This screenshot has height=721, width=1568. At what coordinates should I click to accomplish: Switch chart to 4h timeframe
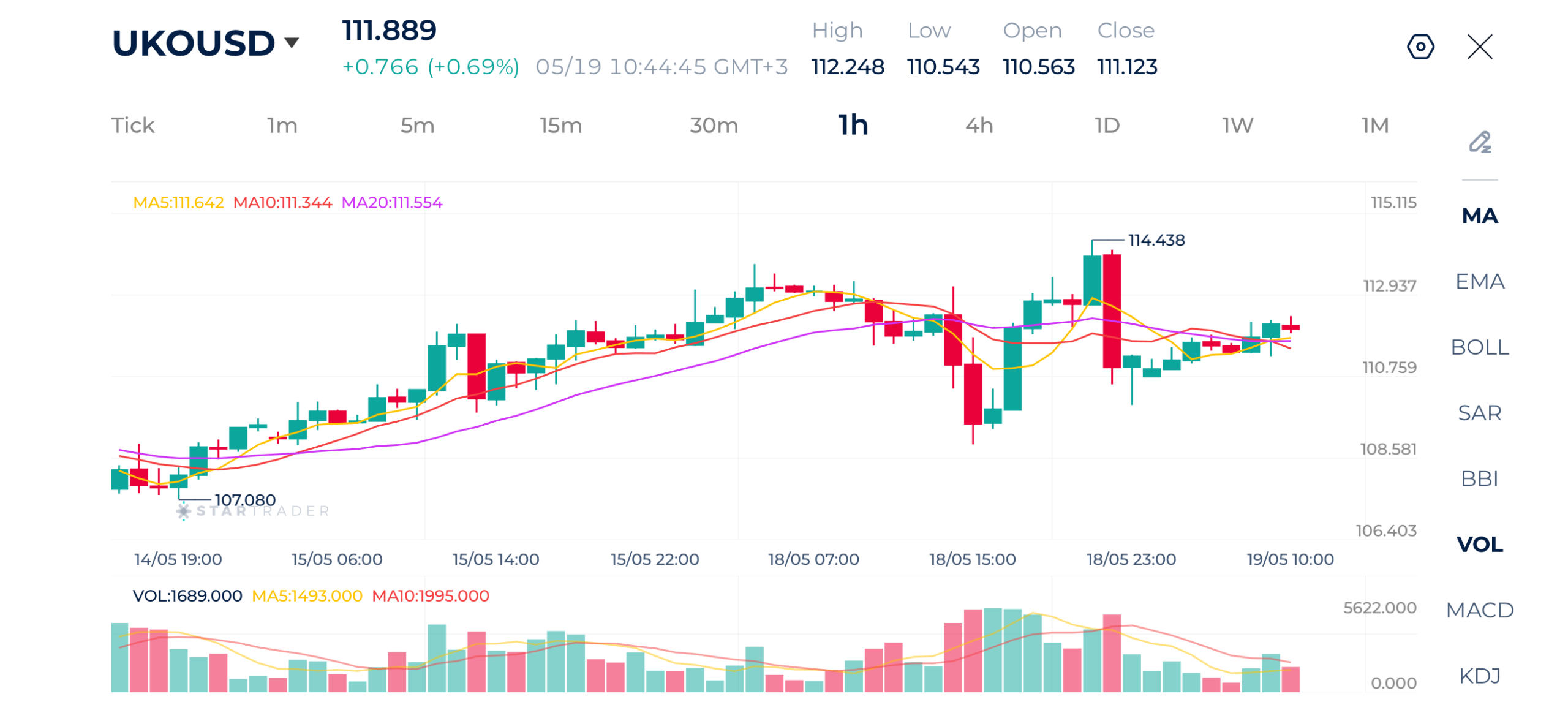(x=979, y=125)
